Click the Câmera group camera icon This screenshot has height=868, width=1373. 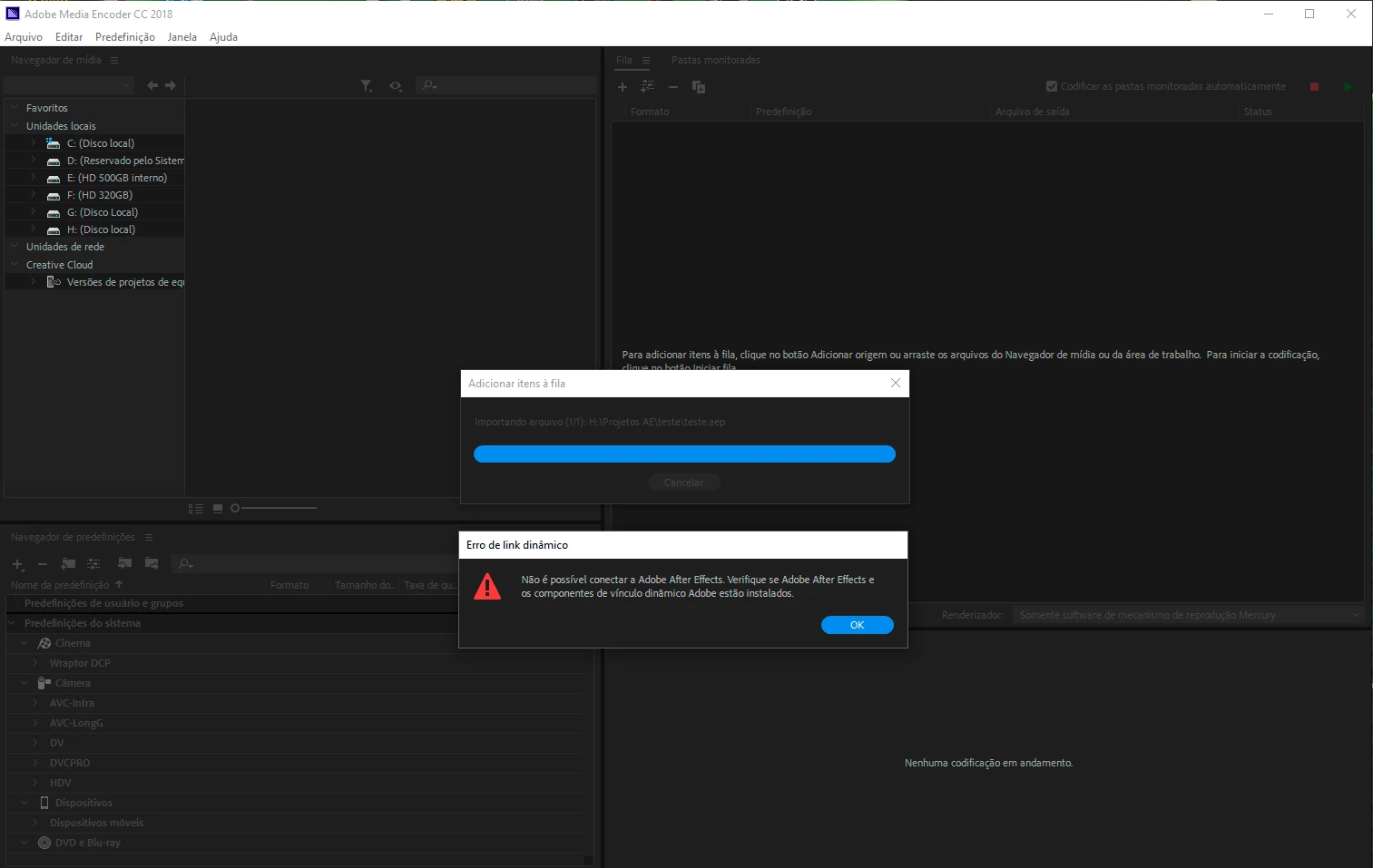44,683
